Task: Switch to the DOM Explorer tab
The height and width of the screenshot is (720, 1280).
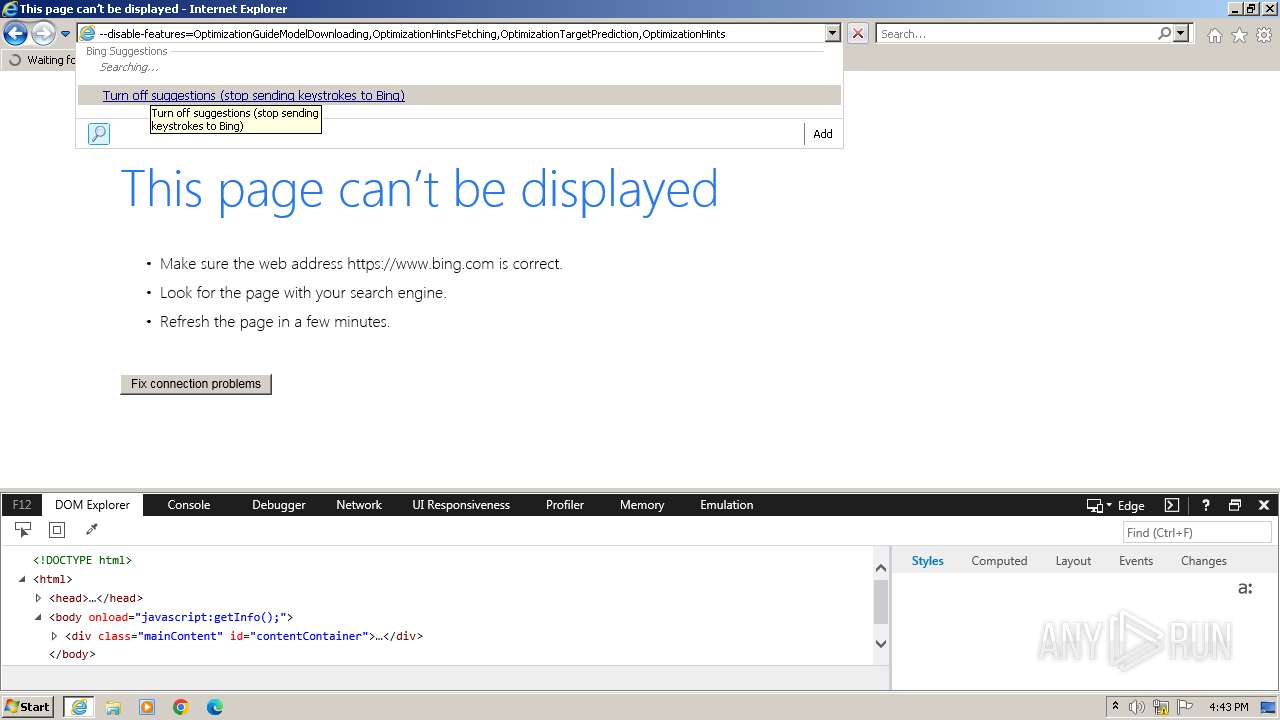Action: click(93, 505)
